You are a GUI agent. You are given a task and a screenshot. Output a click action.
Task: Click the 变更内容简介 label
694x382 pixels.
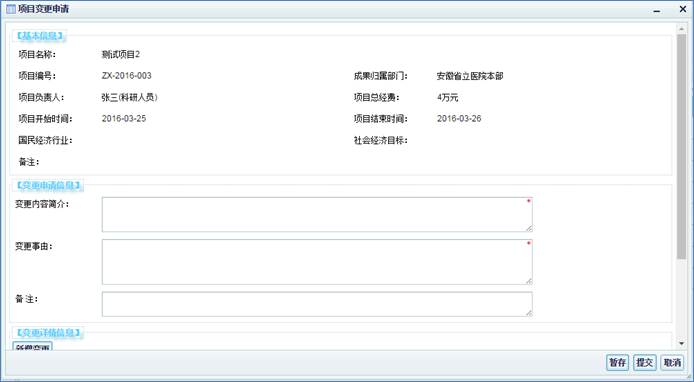coord(42,204)
